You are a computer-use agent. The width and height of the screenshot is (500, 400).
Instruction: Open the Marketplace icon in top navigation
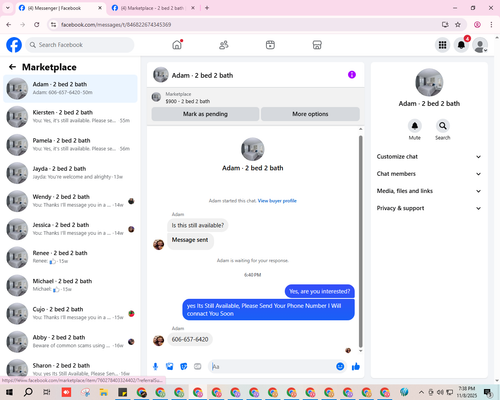click(317, 45)
